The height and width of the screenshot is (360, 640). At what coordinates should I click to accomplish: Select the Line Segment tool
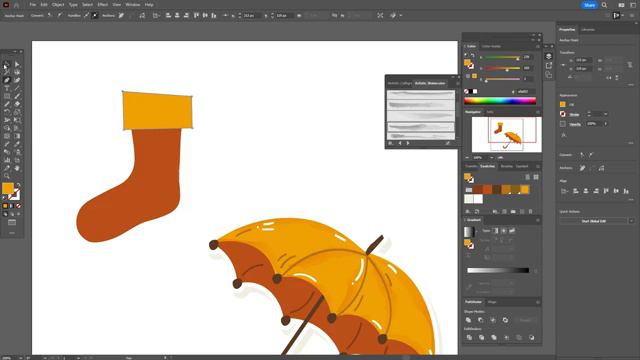point(17,88)
